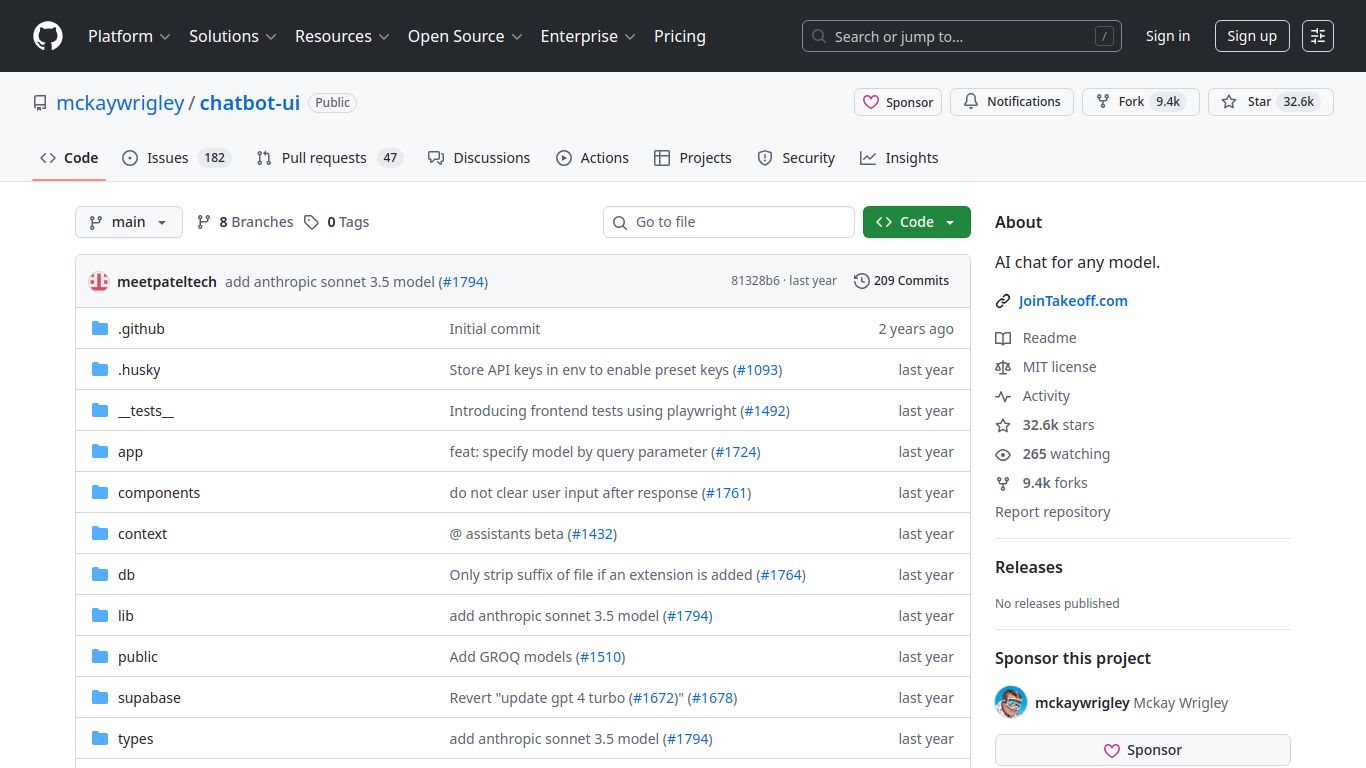
Task: Open the app folder icon
Action: tap(100, 451)
